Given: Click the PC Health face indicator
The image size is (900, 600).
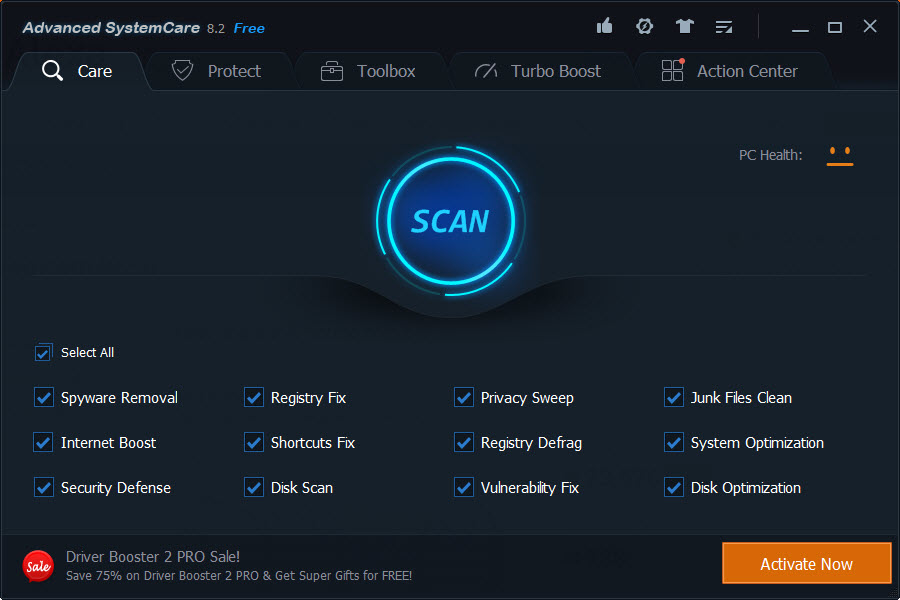Looking at the screenshot, I should 839,155.
